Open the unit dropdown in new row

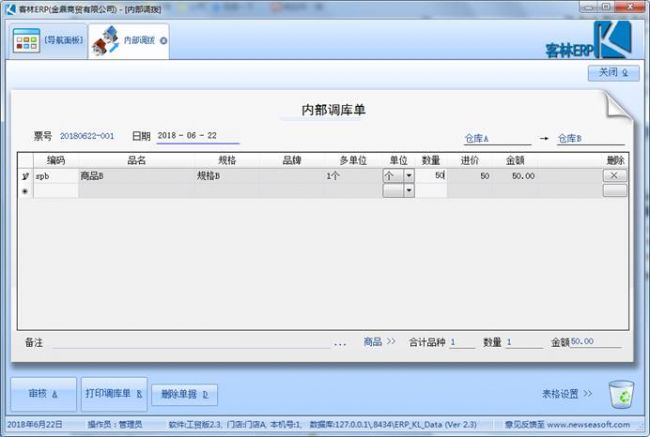(x=408, y=190)
